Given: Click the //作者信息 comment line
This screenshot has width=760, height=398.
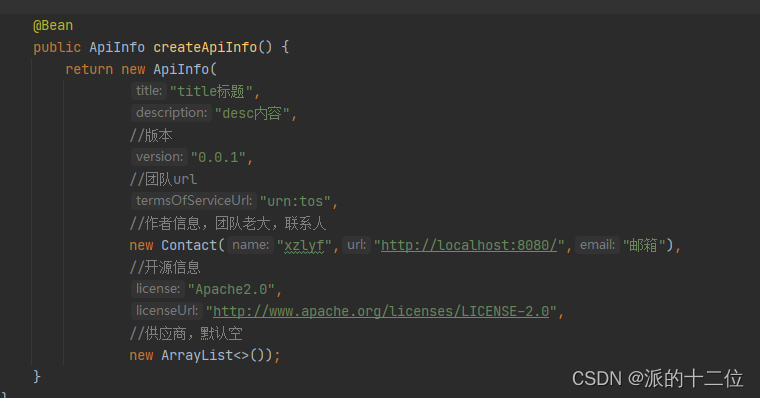Looking at the screenshot, I should 228,223.
